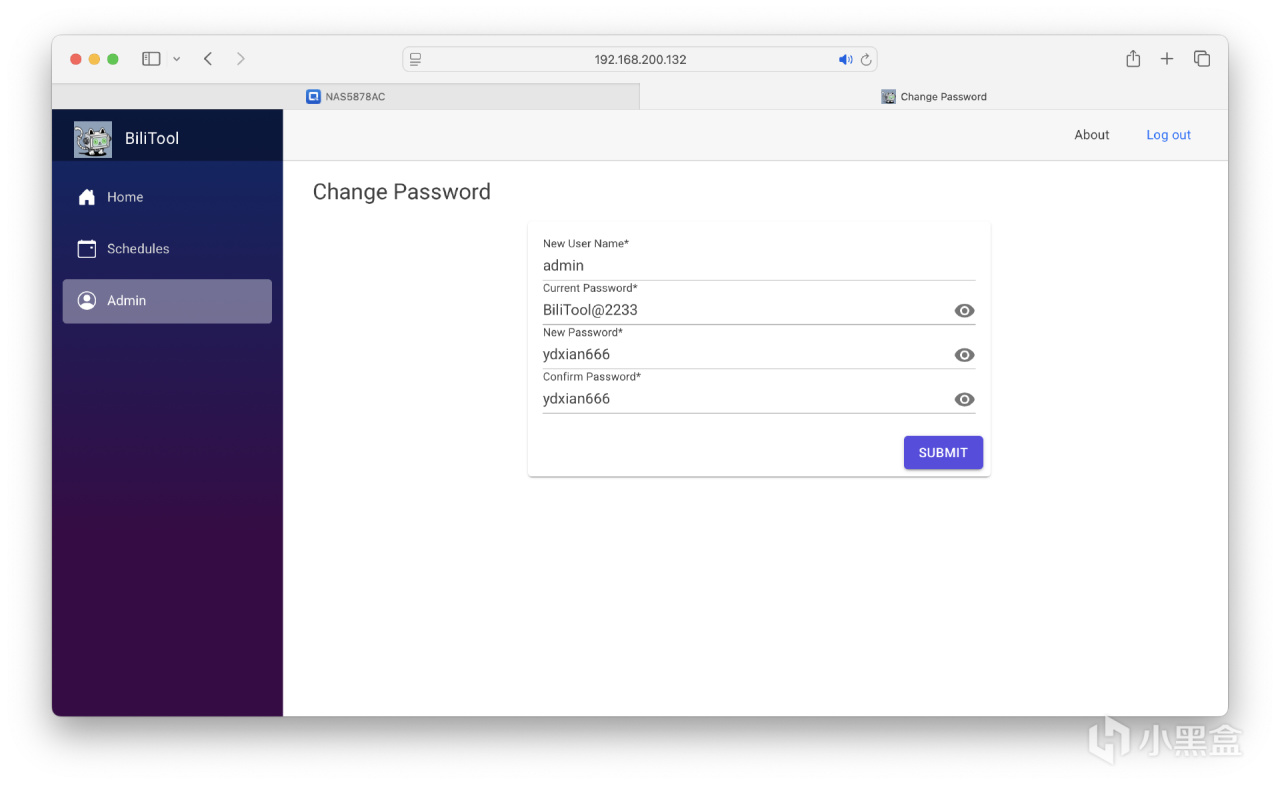Click the Change Password heading
The height and width of the screenshot is (785, 1280).
[402, 192]
